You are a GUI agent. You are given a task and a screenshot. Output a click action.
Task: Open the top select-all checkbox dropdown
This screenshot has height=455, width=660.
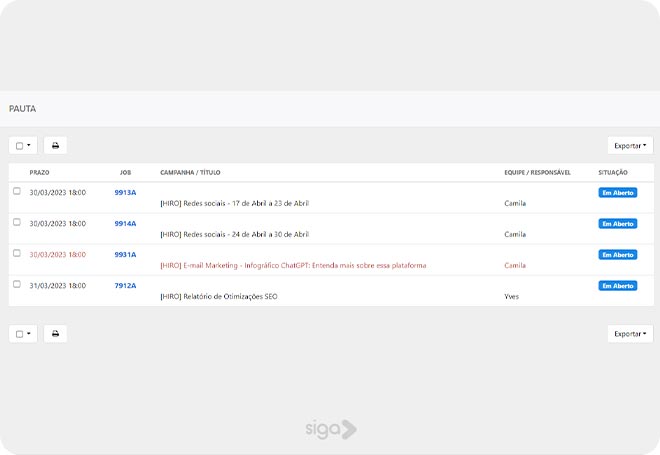(x=23, y=145)
